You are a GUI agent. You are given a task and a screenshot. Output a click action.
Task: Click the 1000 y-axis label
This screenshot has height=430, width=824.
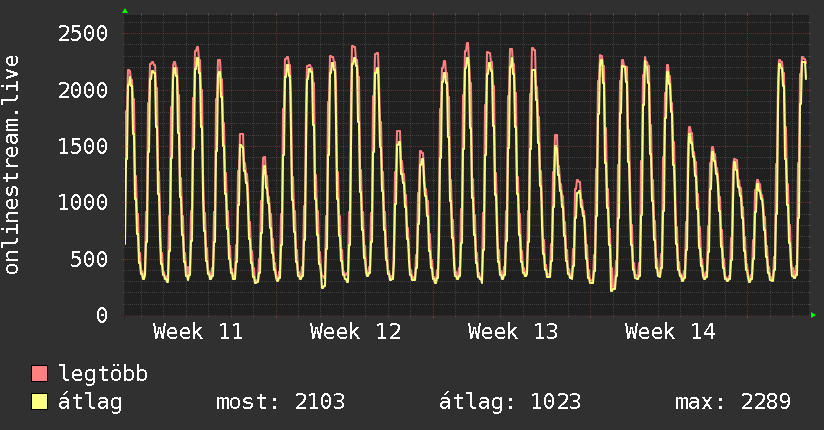click(83, 203)
